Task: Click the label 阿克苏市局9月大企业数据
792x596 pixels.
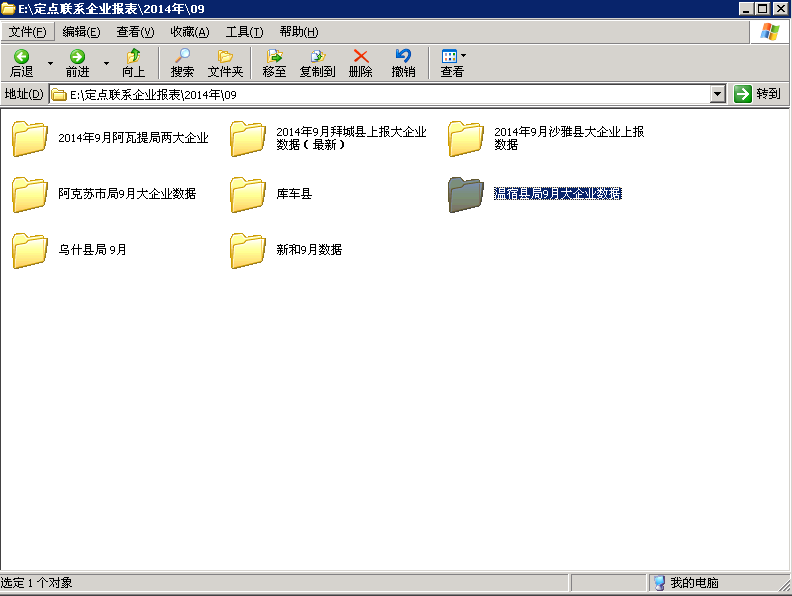Action: coord(127,193)
